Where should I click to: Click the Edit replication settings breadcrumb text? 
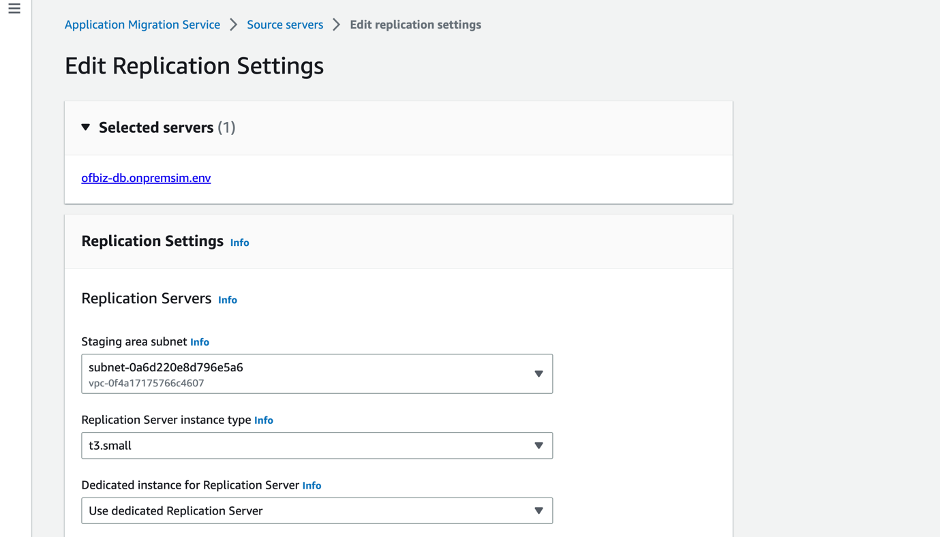coord(415,25)
